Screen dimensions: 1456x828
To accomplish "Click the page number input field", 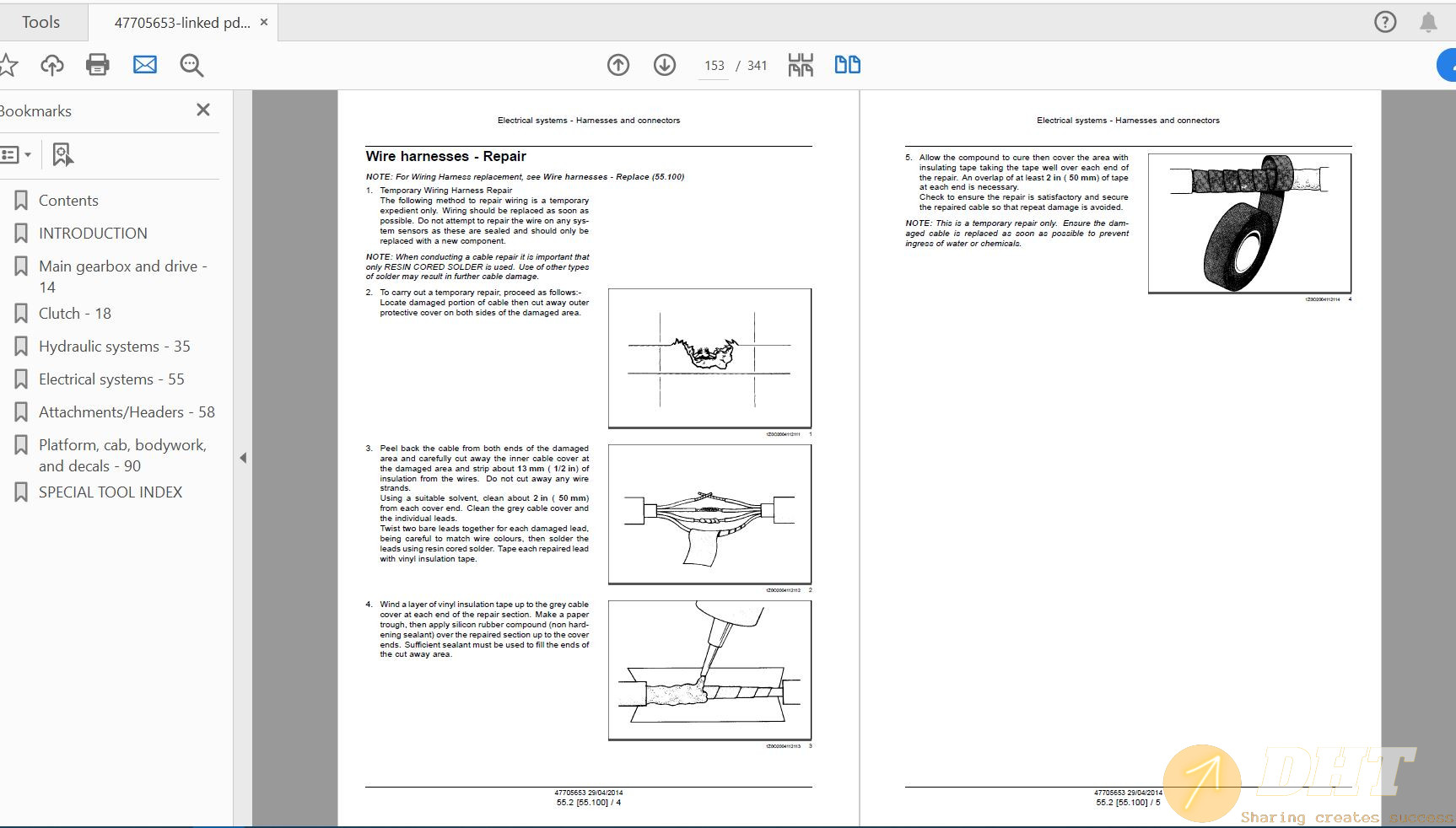I will (x=715, y=66).
